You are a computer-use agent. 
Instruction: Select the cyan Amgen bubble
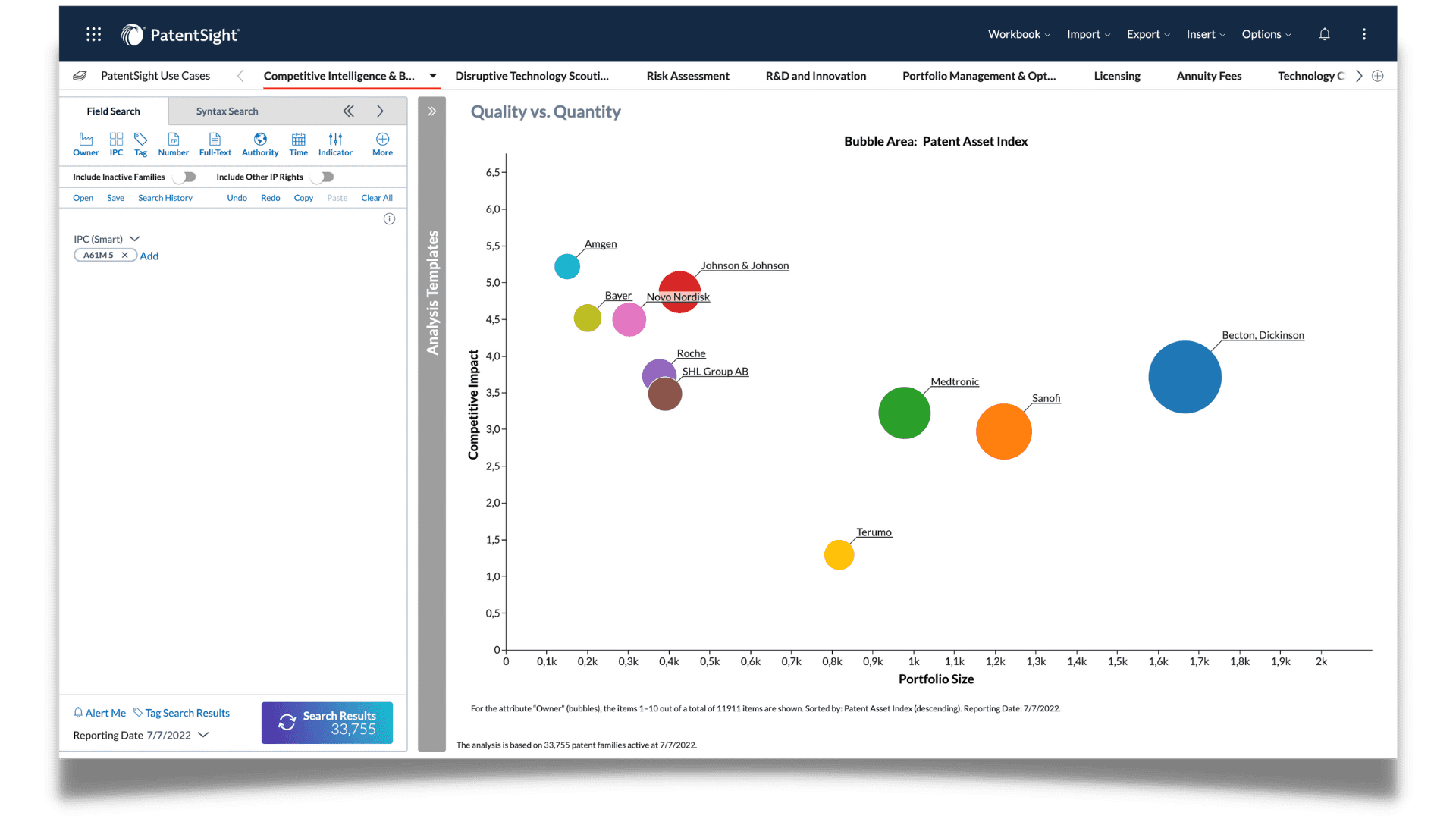tap(567, 266)
